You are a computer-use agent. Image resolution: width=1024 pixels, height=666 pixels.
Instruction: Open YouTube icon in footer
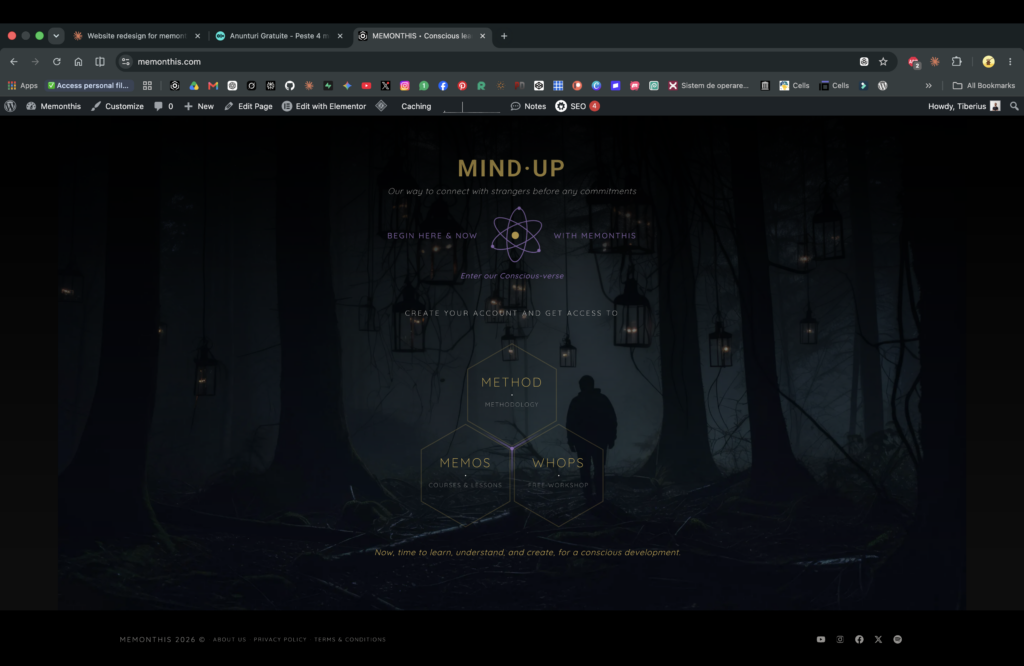821,639
